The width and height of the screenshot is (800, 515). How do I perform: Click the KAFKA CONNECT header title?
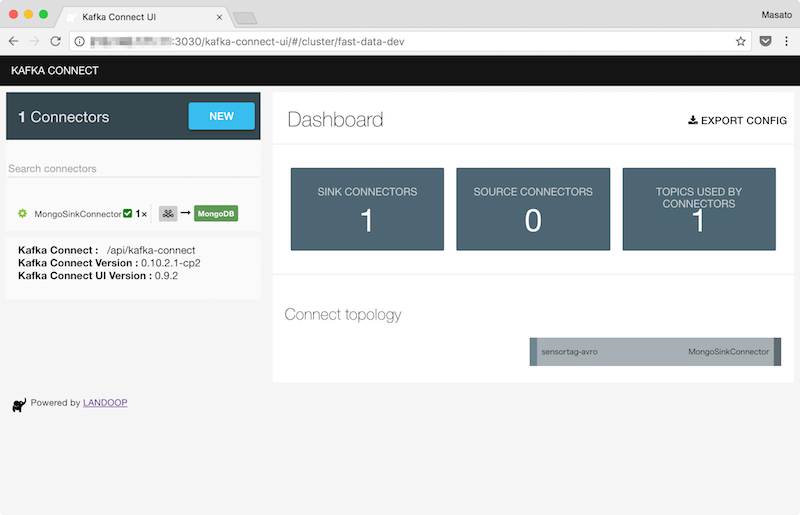54,71
